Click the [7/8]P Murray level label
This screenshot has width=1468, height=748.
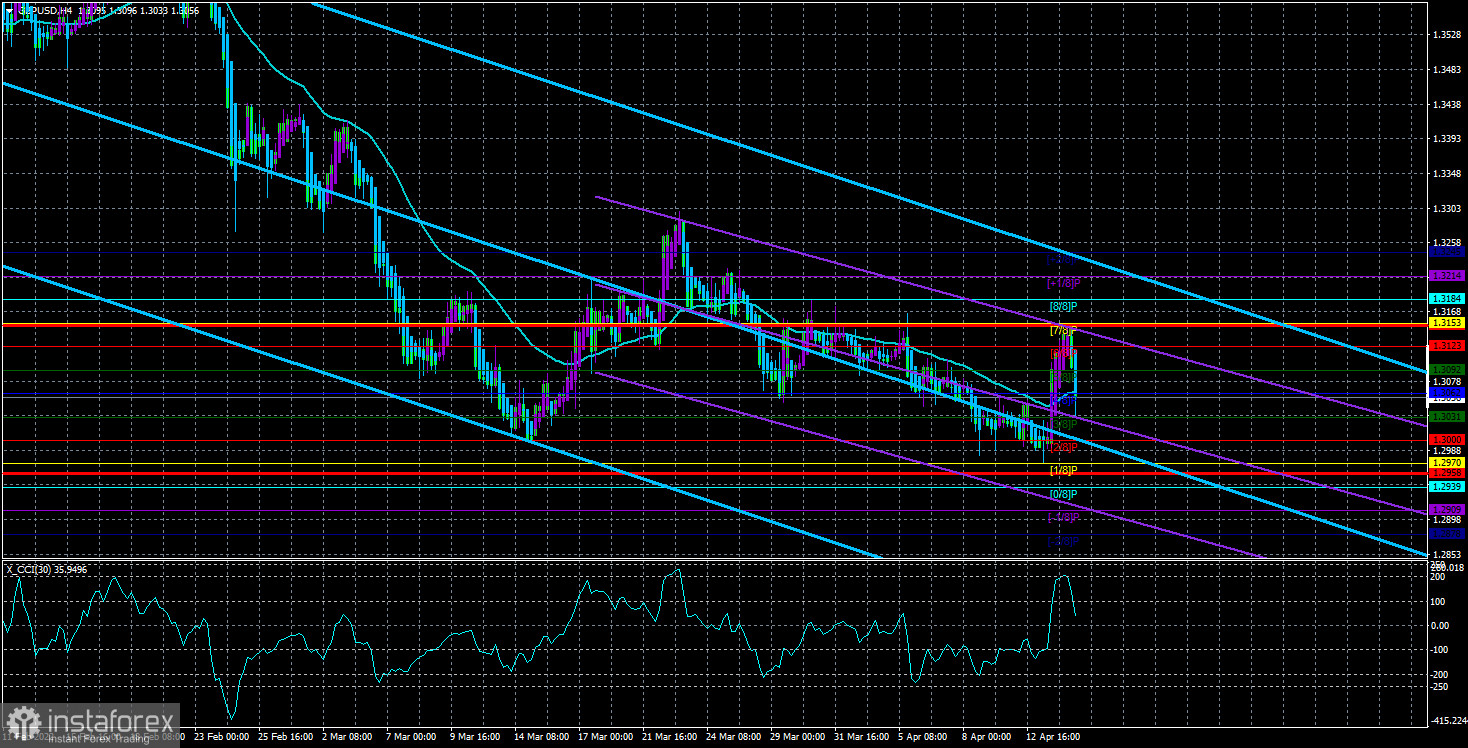click(1064, 330)
